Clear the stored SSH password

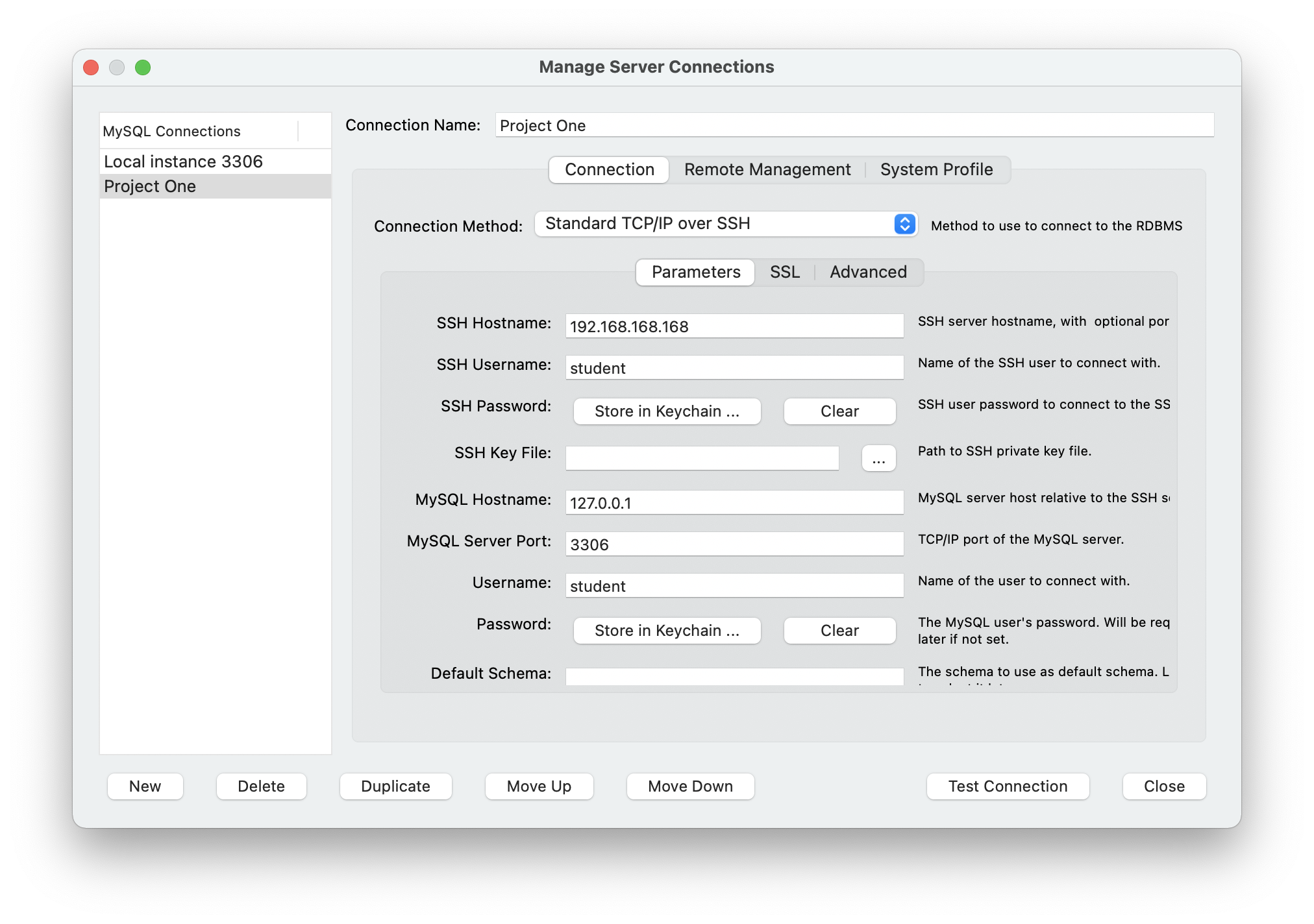(x=839, y=412)
